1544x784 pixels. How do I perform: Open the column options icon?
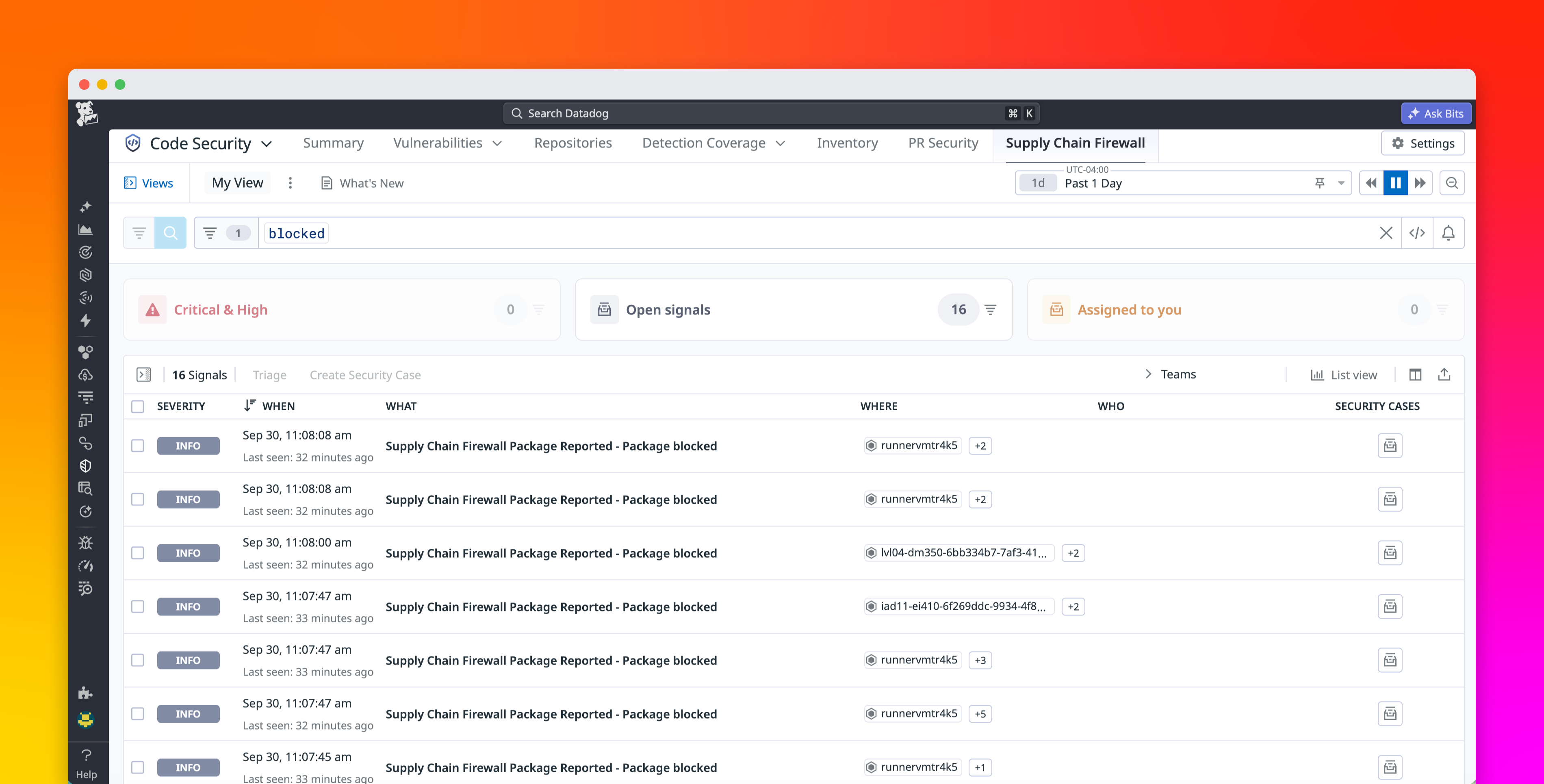(1415, 375)
